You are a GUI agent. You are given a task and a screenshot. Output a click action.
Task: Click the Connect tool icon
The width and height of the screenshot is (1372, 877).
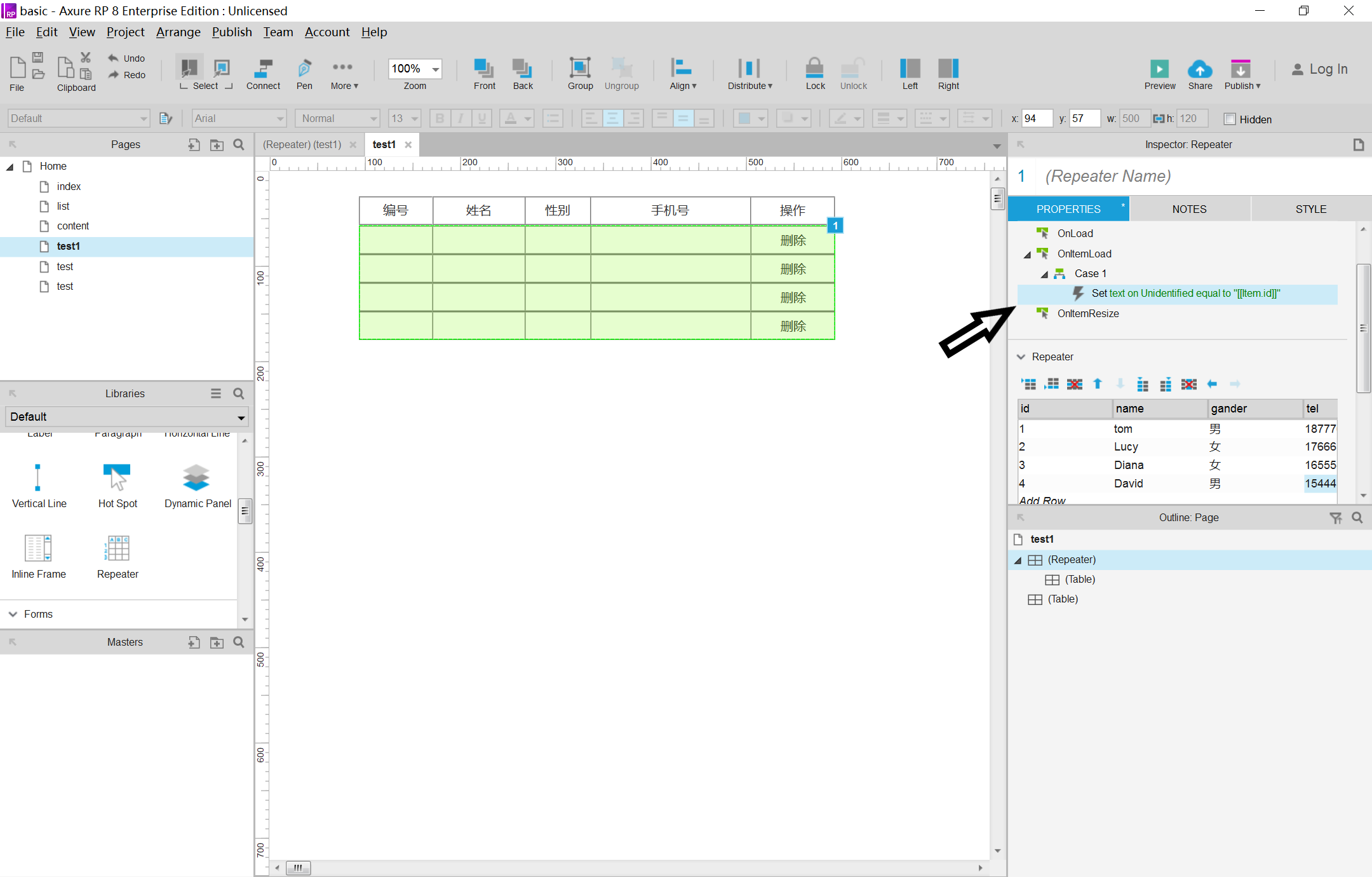(263, 69)
